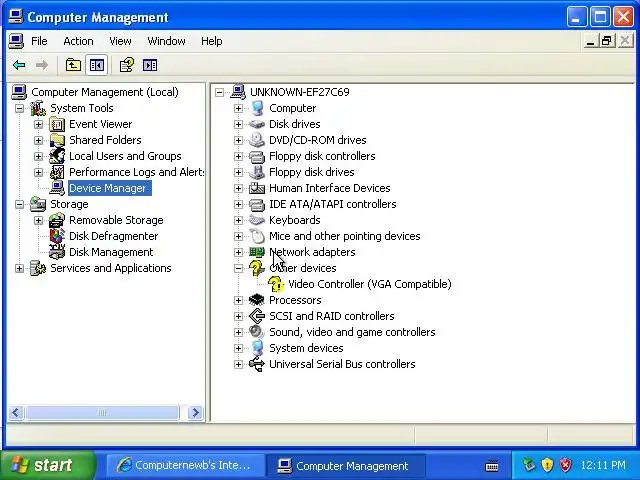Viewport: 640px width, 480px height.
Task: Click Computer Management taskbar button
Action: 345,465
